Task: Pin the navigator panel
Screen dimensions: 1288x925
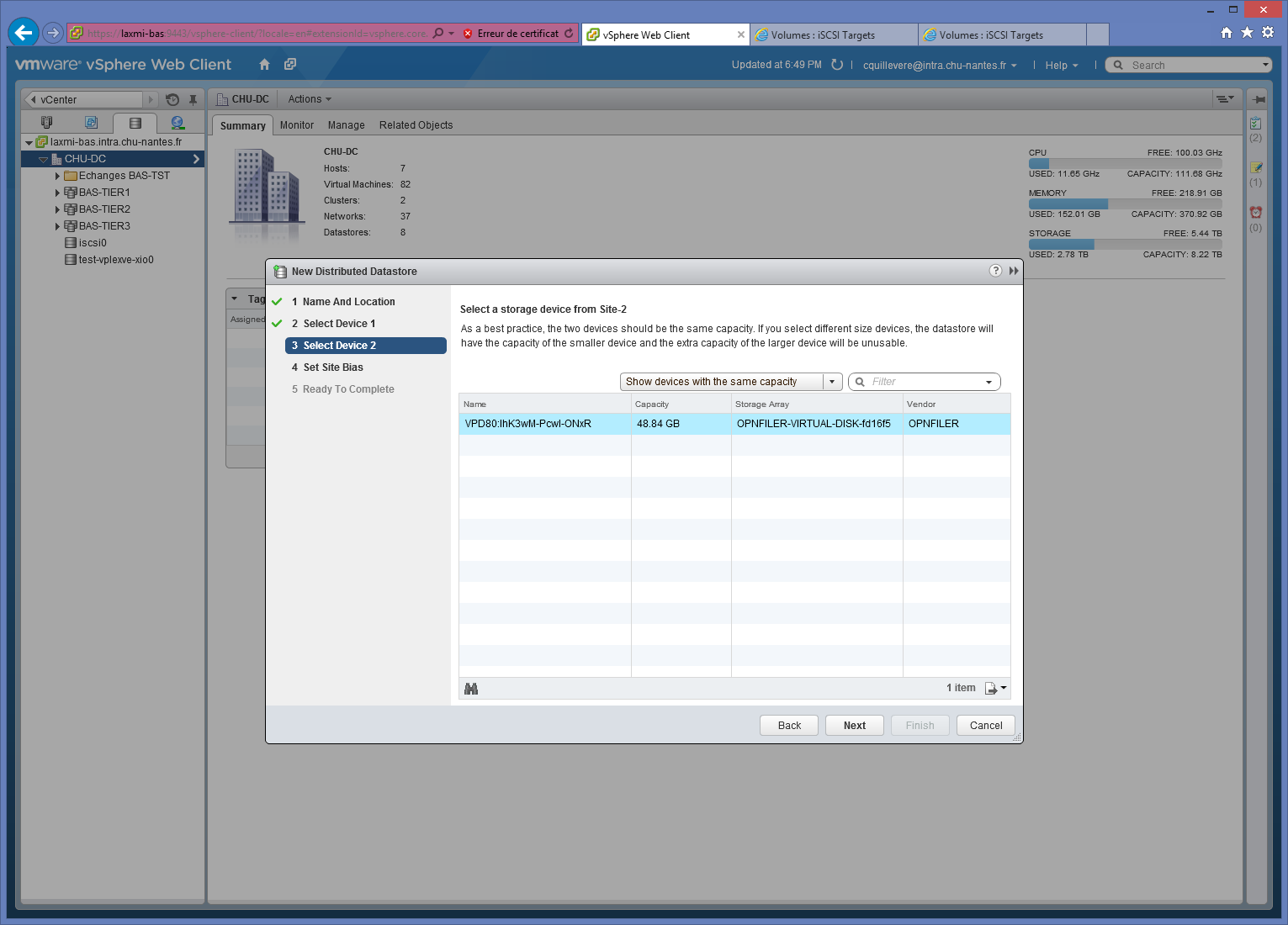Action: click(193, 99)
